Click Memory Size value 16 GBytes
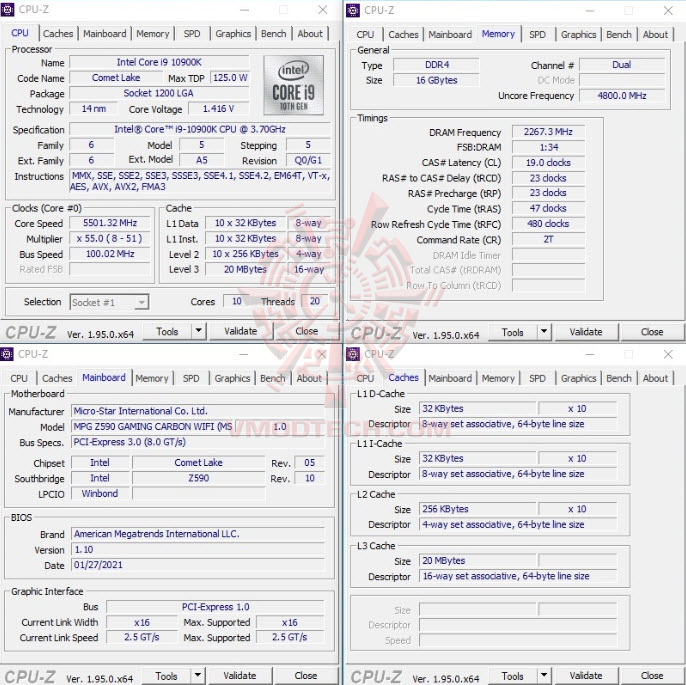The width and height of the screenshot is (686, 685). pyautogui.click(x=436, y=80)
